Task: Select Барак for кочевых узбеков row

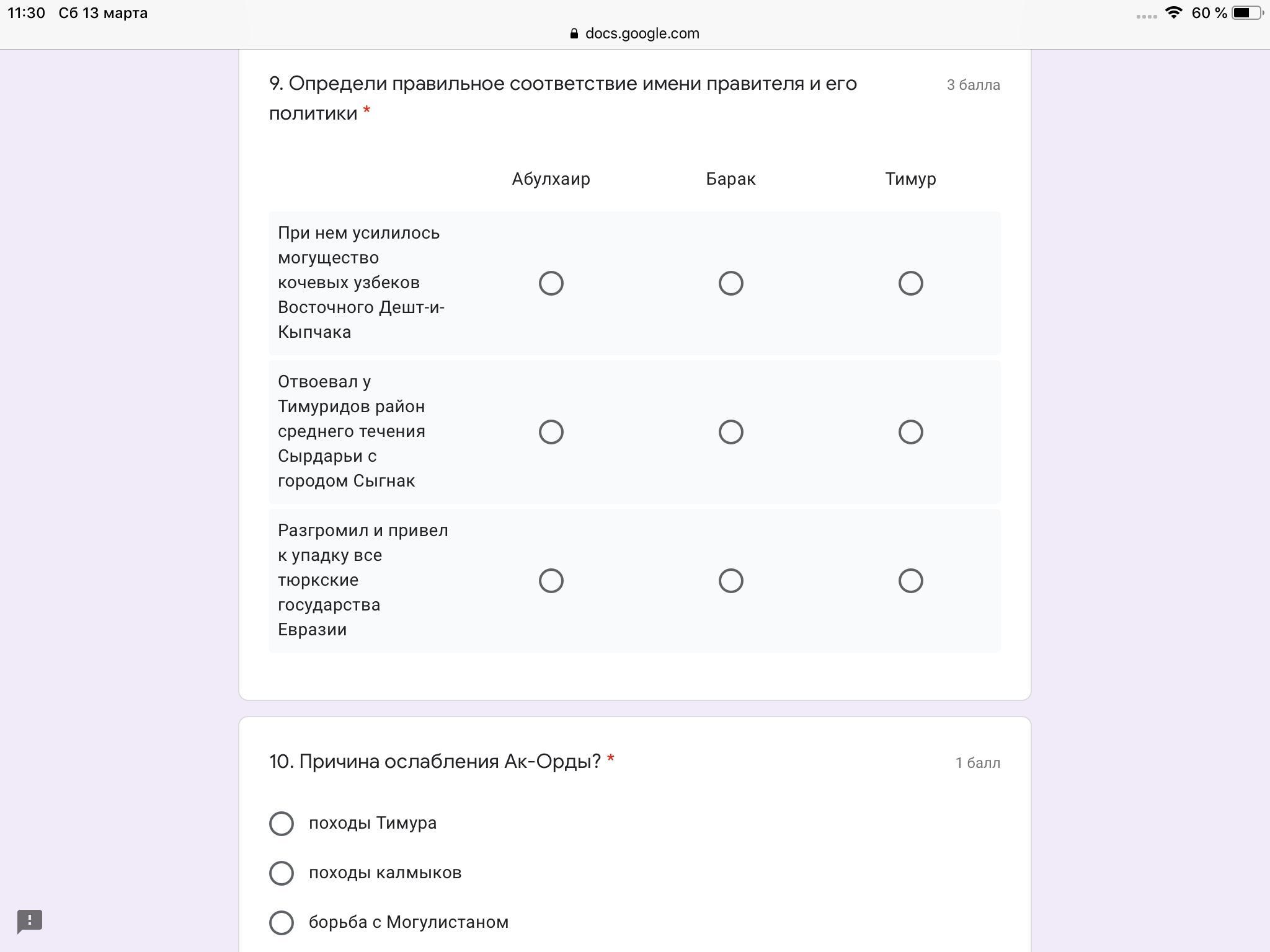Action: pos(730,283)
